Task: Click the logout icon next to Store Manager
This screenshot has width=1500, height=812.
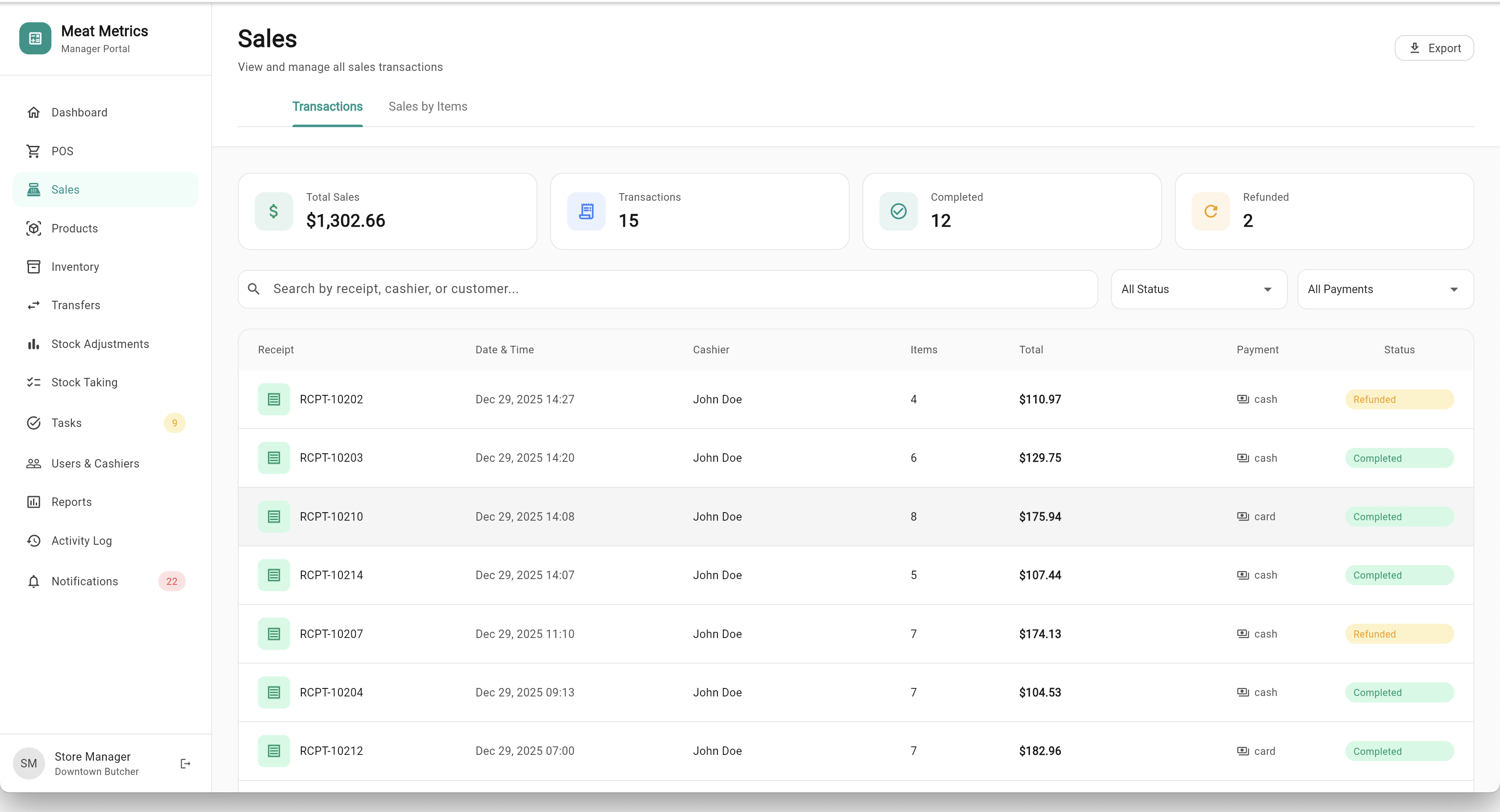Action: pyautogui.click(x=184, y=763)
